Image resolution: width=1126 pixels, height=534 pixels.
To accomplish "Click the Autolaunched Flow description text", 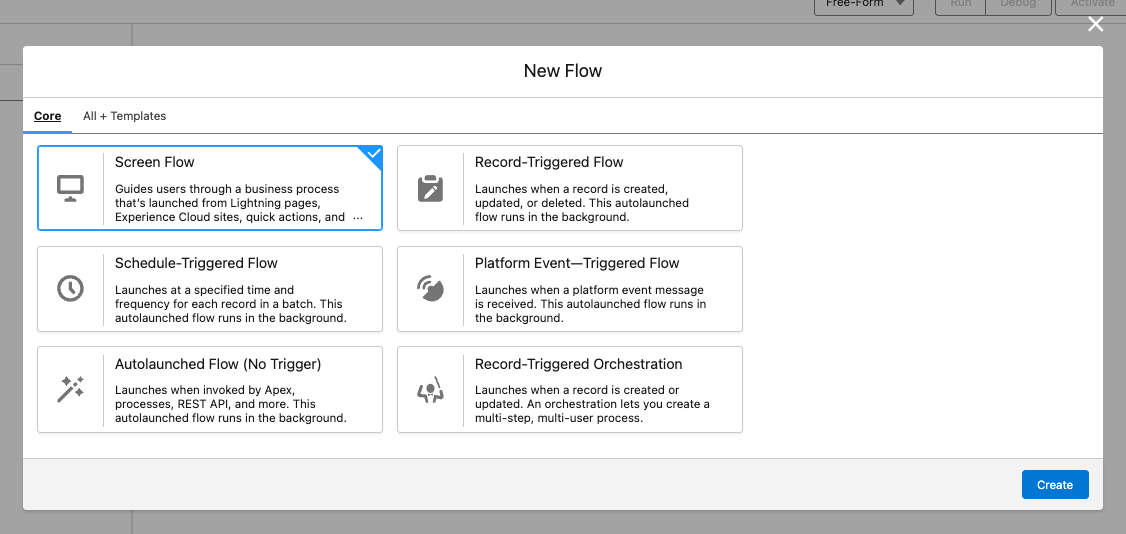I will 231,404.
